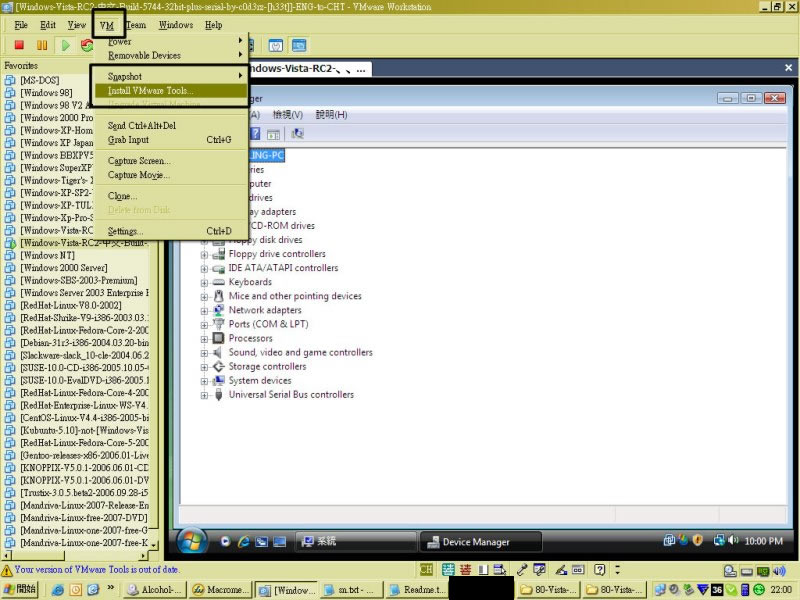Select [Windows 2000 Server] in Favorites
The width and height of the screenshot is (800, 600).
(x=64, y=268)
